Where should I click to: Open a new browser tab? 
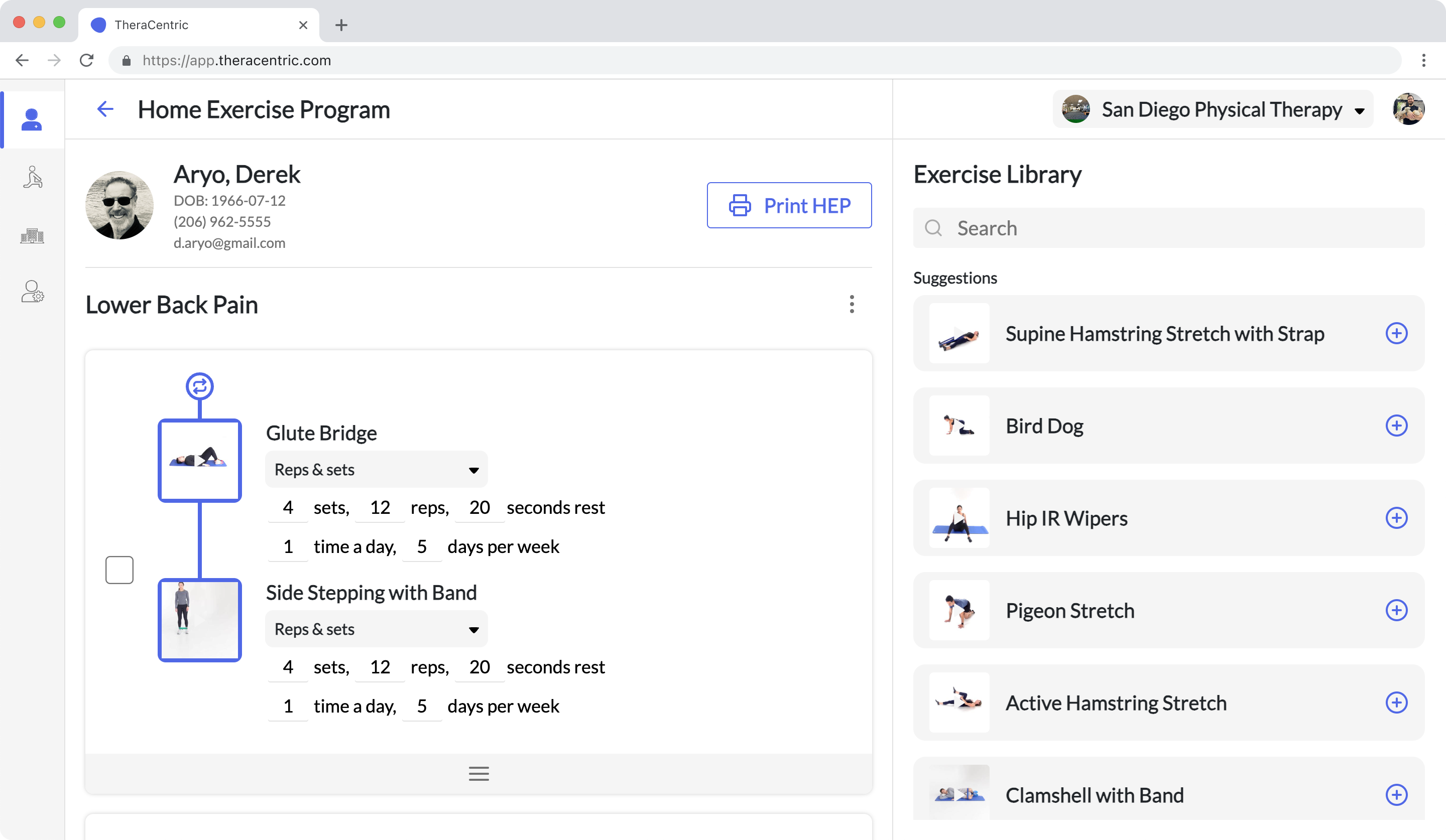point(341,25)
